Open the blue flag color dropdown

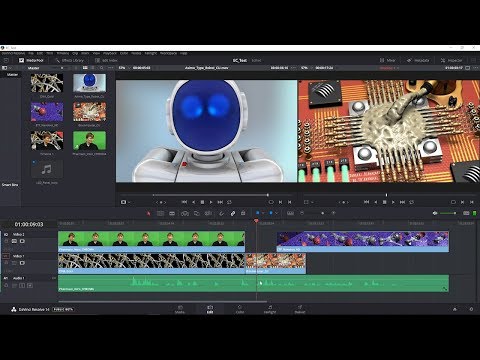pos(263,213)
